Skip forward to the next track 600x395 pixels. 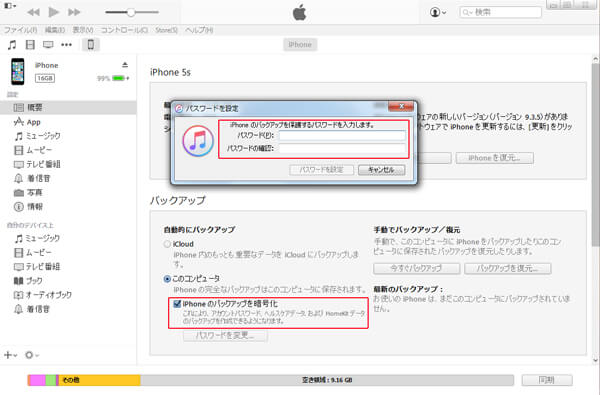point(74,12)
